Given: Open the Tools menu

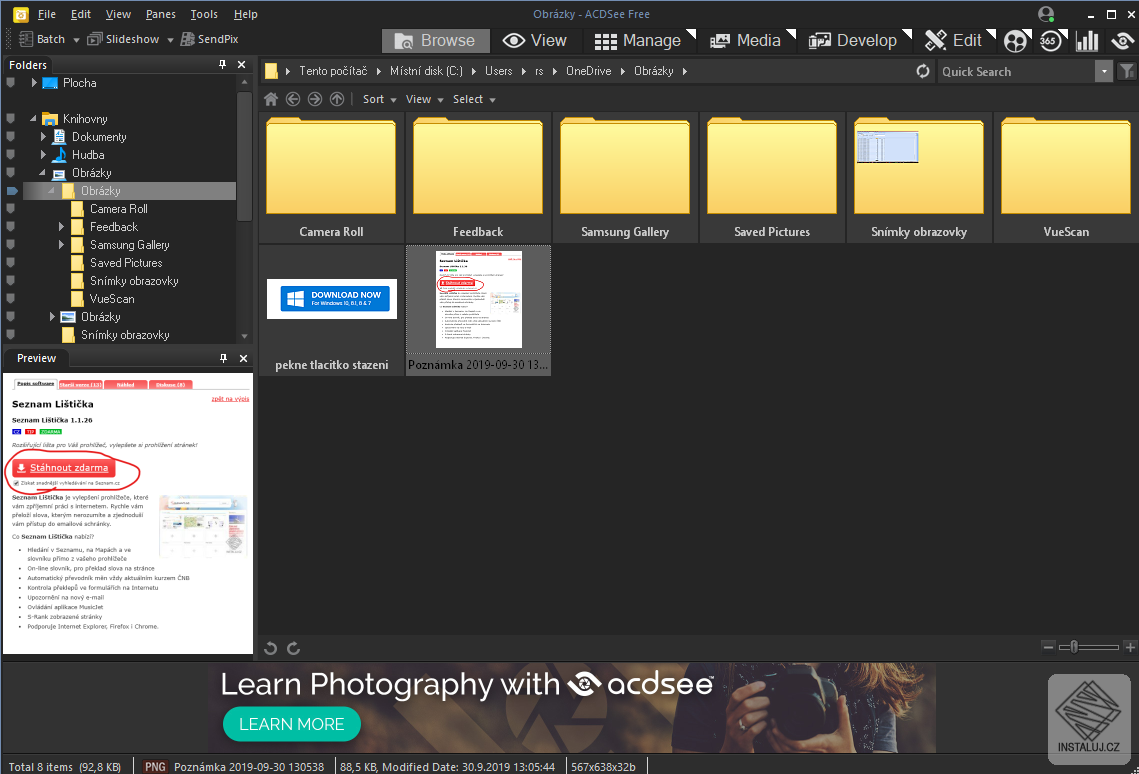Looking at the screenshot, I should 204,14.
